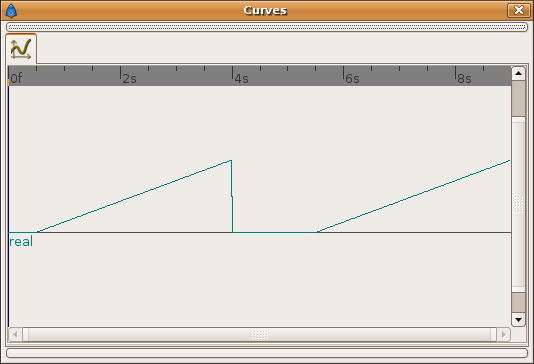Click the 'real' curve label

click(x=21, y=241)
